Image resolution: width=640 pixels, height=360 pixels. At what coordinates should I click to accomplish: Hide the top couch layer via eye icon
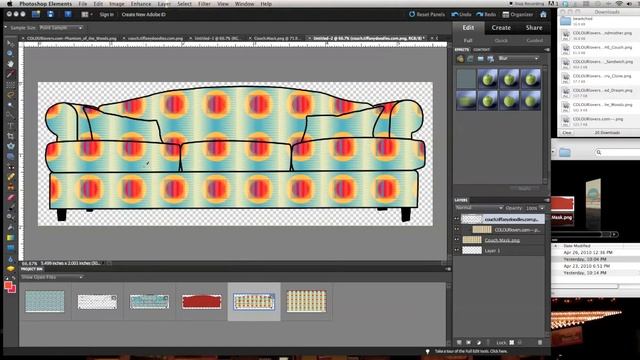tap(457, 219)
